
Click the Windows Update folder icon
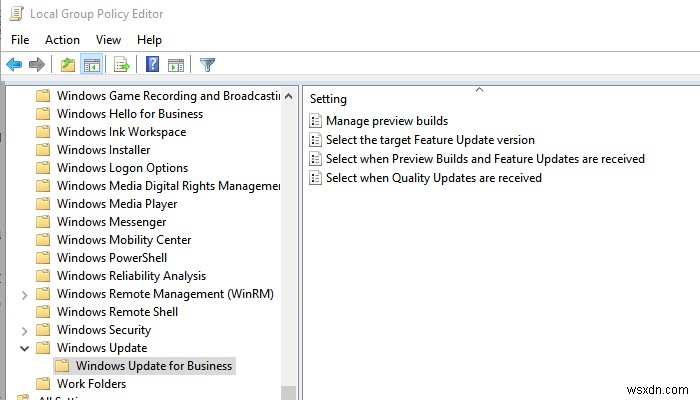(x=43, y=347)
